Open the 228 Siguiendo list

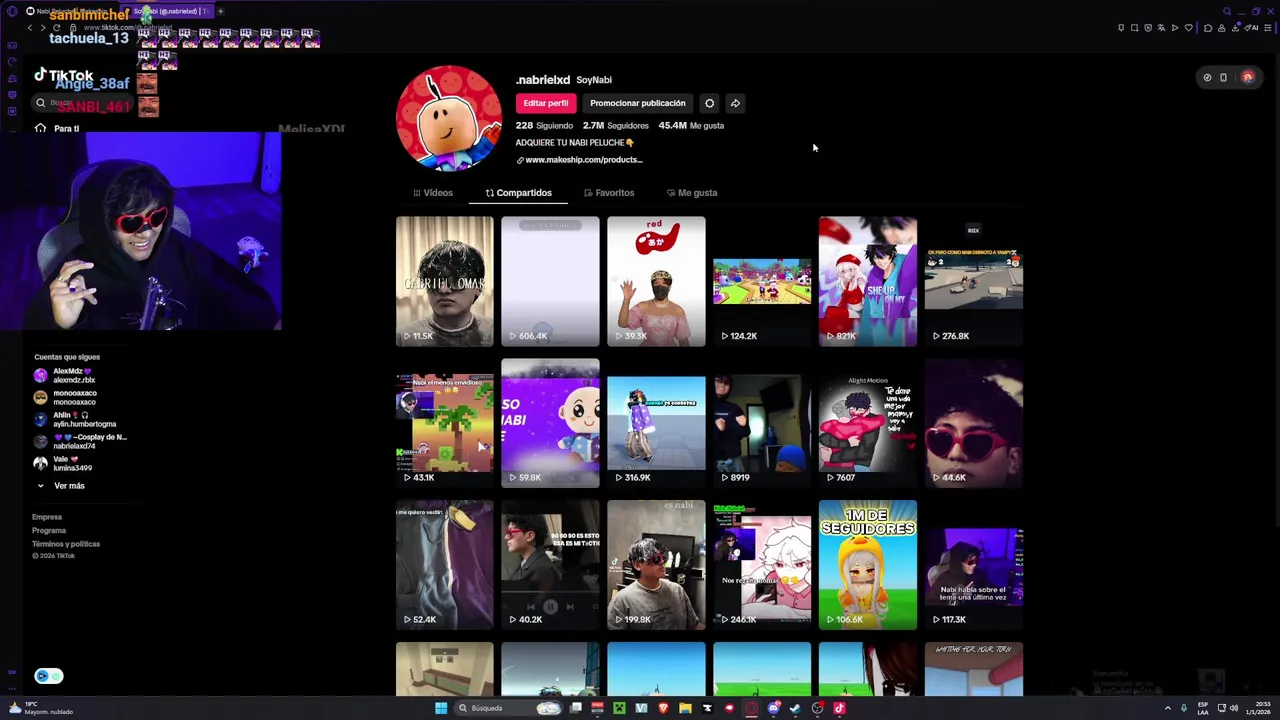point(544,126)
